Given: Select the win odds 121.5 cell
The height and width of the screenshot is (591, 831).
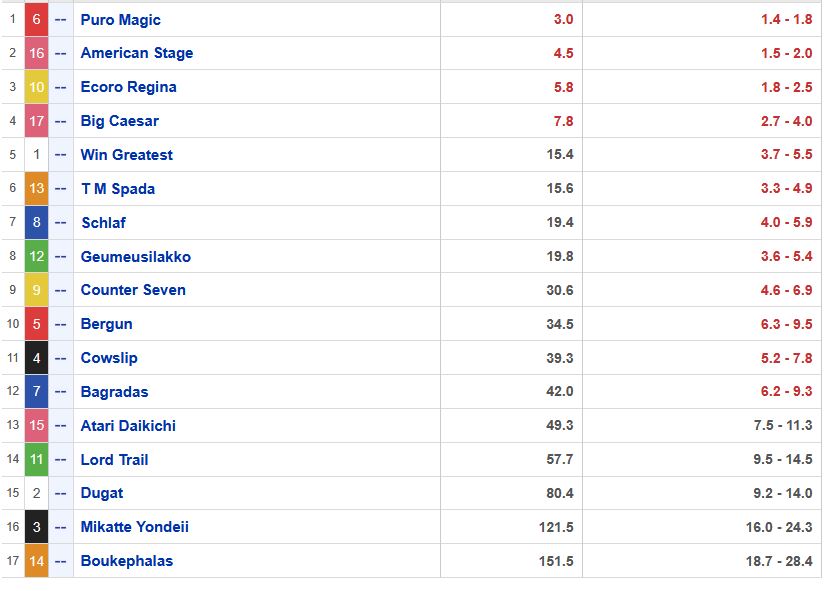Looking at the screenshot, I should [511, 527].
